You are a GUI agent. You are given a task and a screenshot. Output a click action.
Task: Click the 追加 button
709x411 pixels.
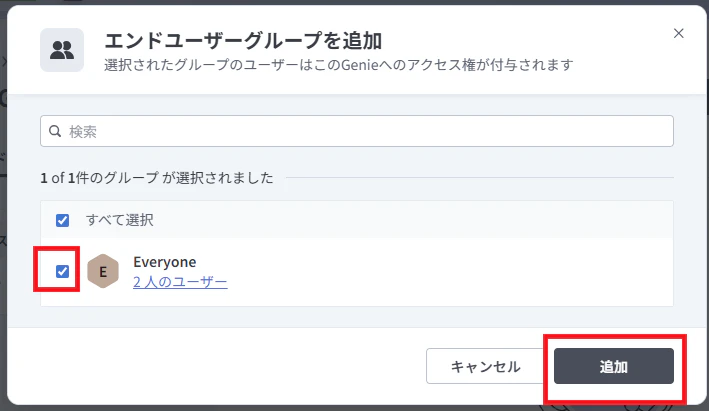point(614,366)
